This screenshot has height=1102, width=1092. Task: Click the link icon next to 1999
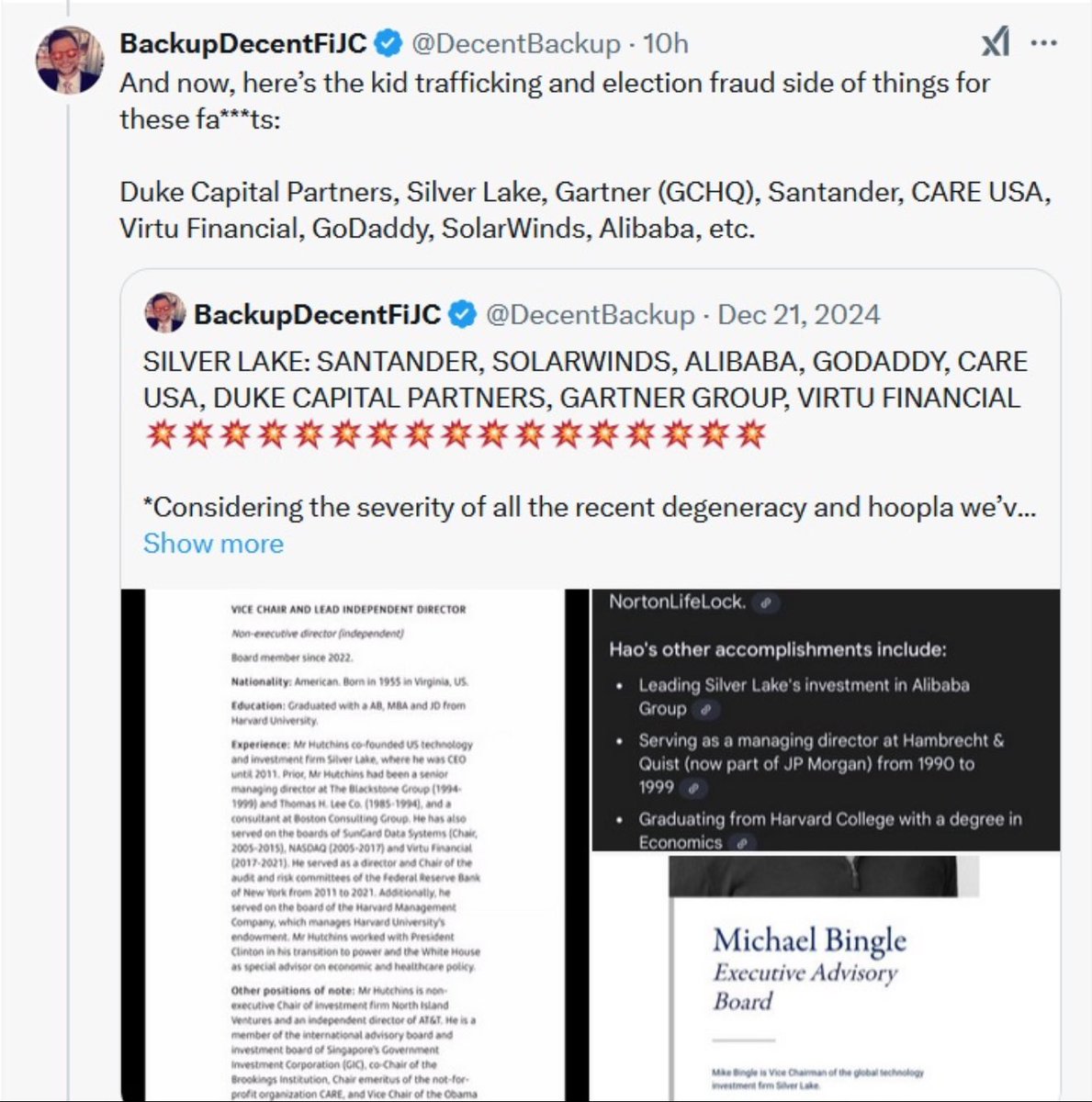click(x=694, y=788)
